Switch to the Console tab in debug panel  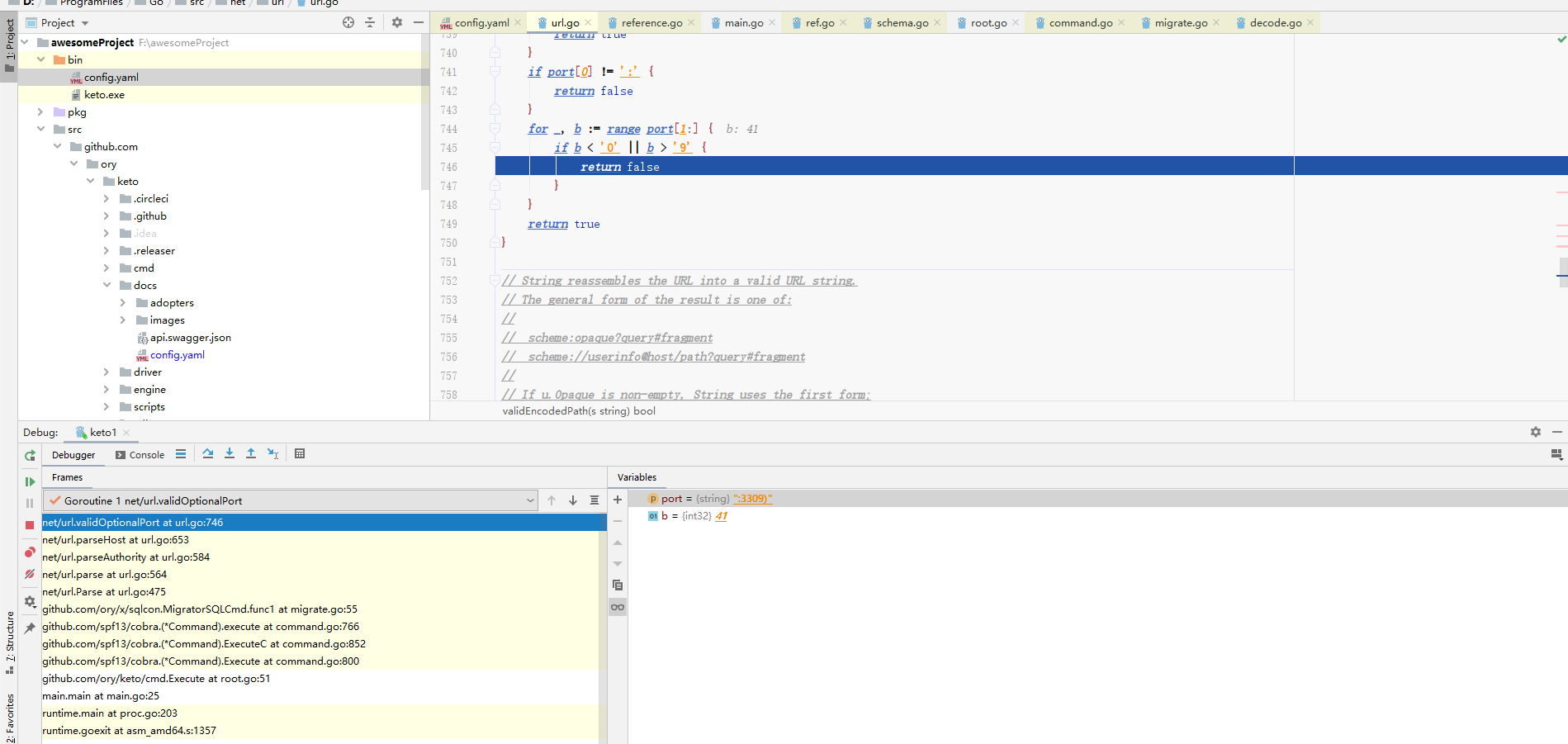point(140,455)
